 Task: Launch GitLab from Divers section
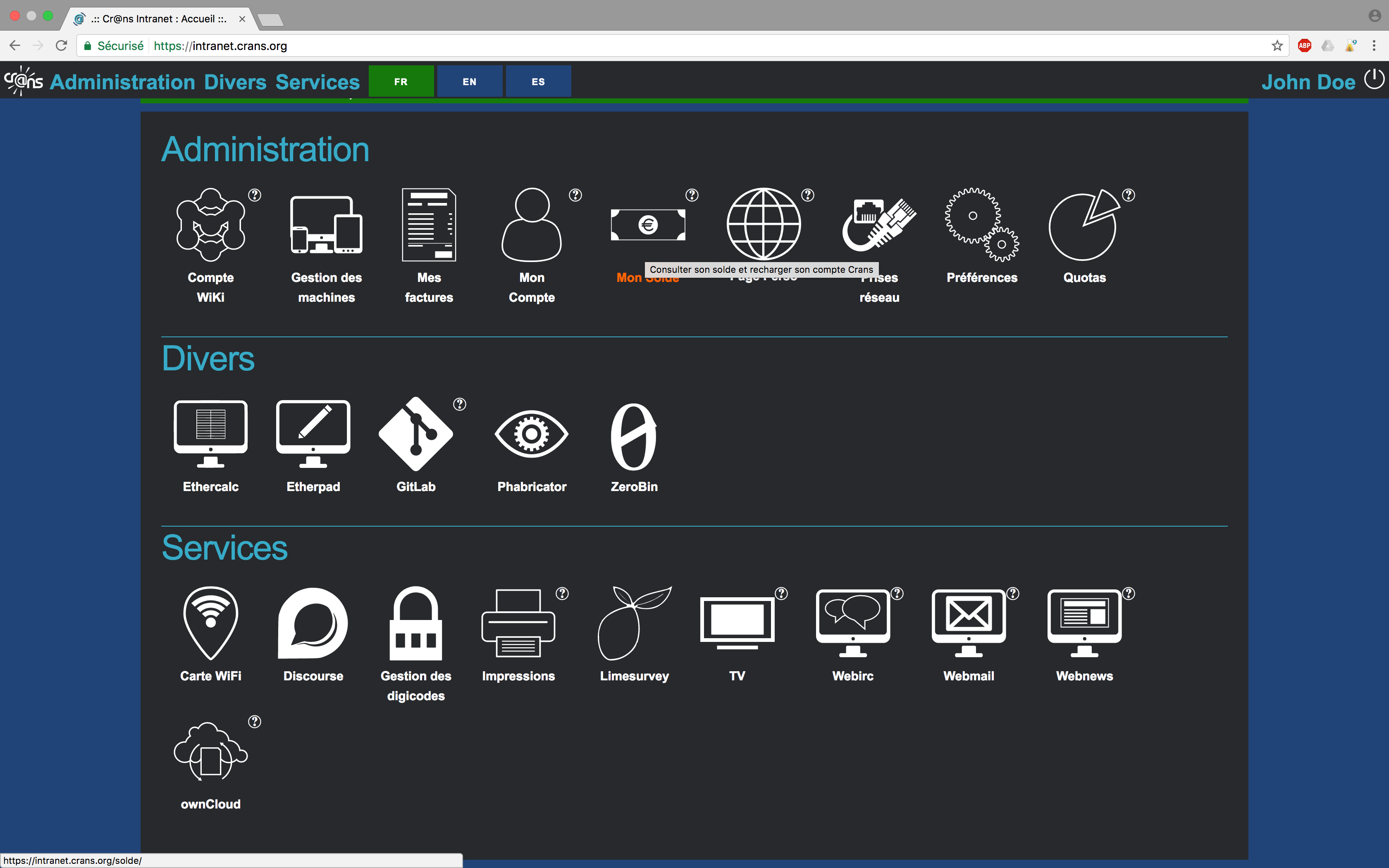[415, 434]
